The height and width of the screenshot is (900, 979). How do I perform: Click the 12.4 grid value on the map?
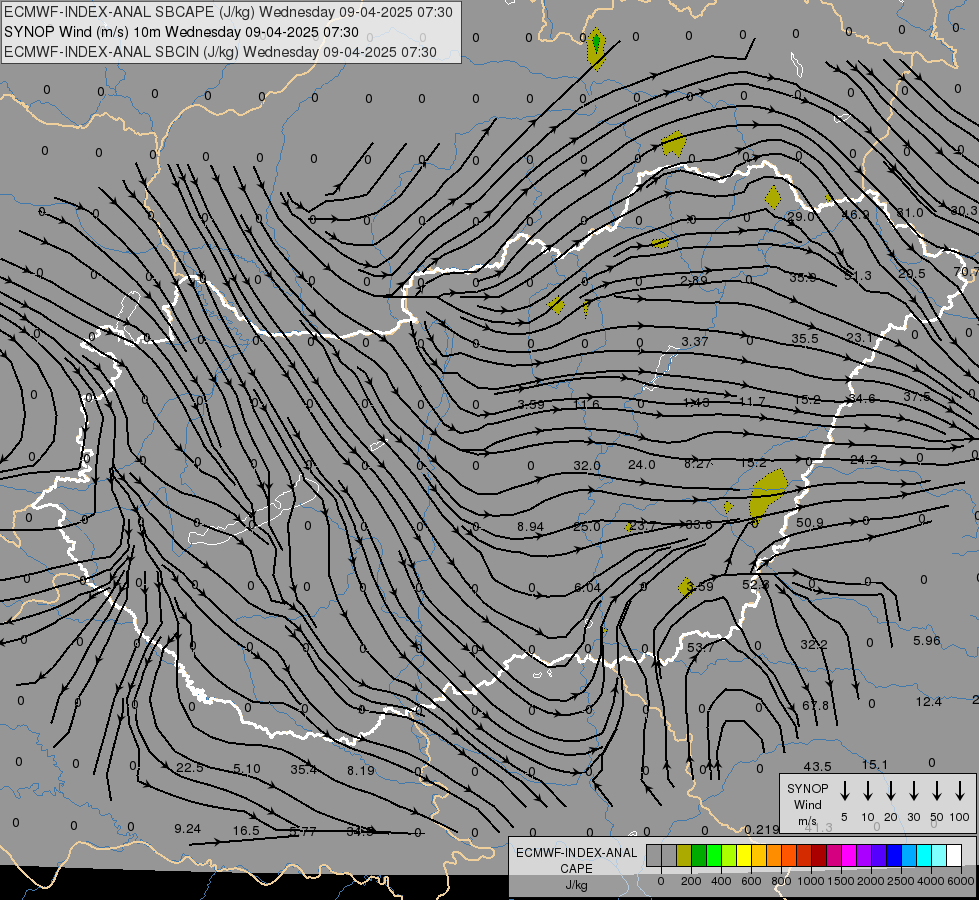click(x=928, y=702)
